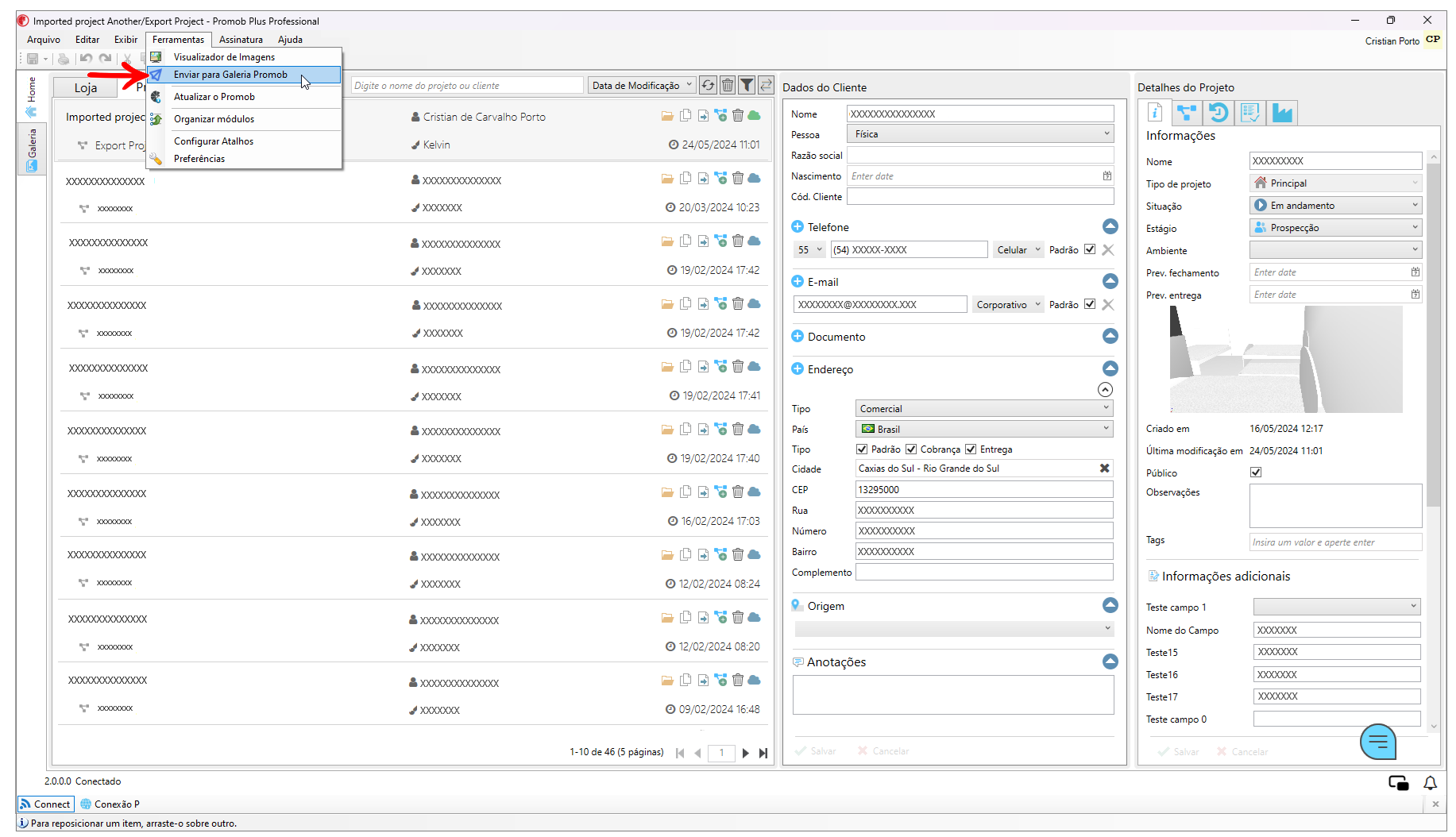1456x837 pixels.
Task: Open the Home side tab
Action: coord(32,97)
